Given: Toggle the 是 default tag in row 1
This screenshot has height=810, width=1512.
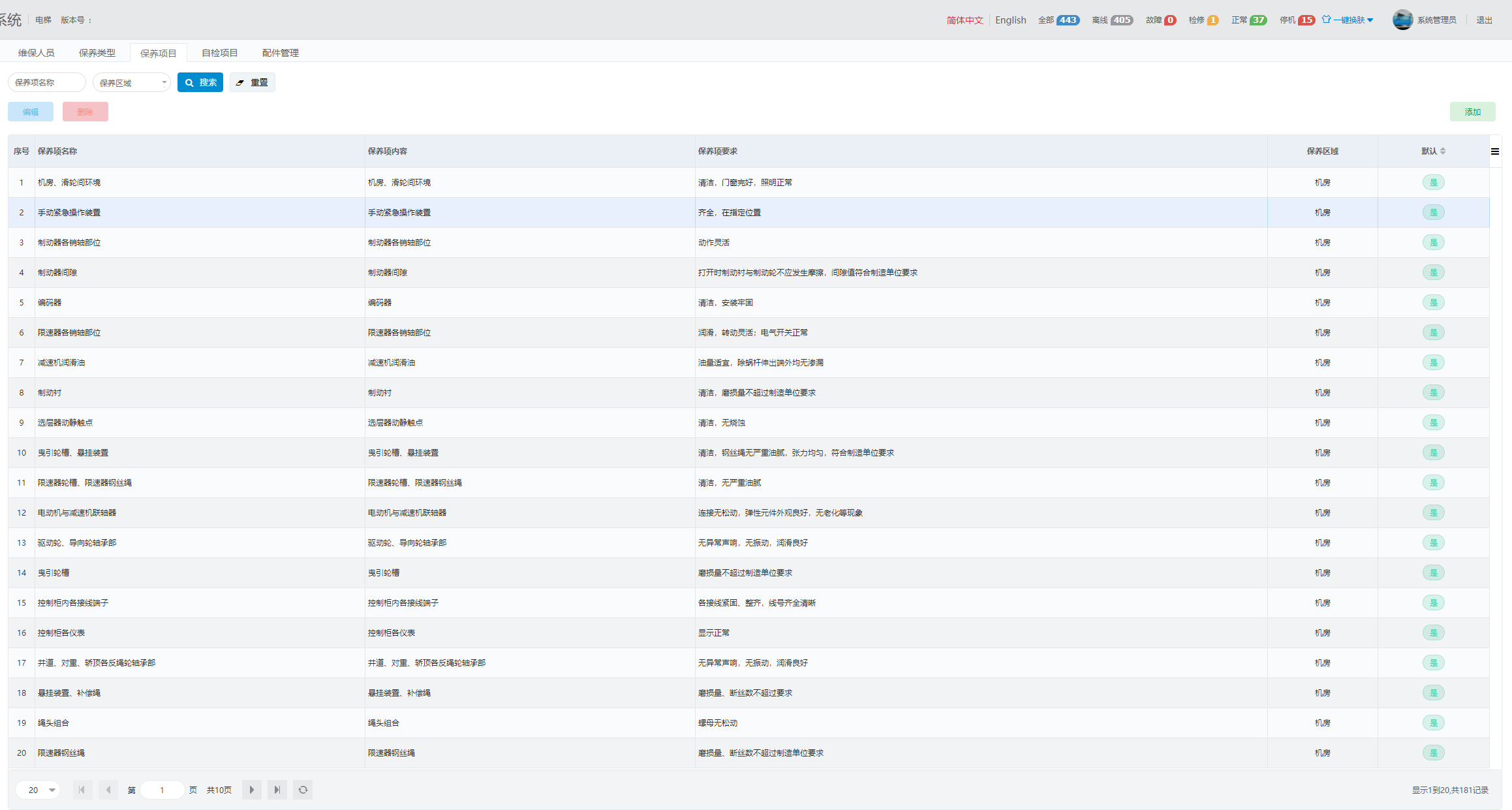Looking at the screenshot, I should coord(1434,183).
